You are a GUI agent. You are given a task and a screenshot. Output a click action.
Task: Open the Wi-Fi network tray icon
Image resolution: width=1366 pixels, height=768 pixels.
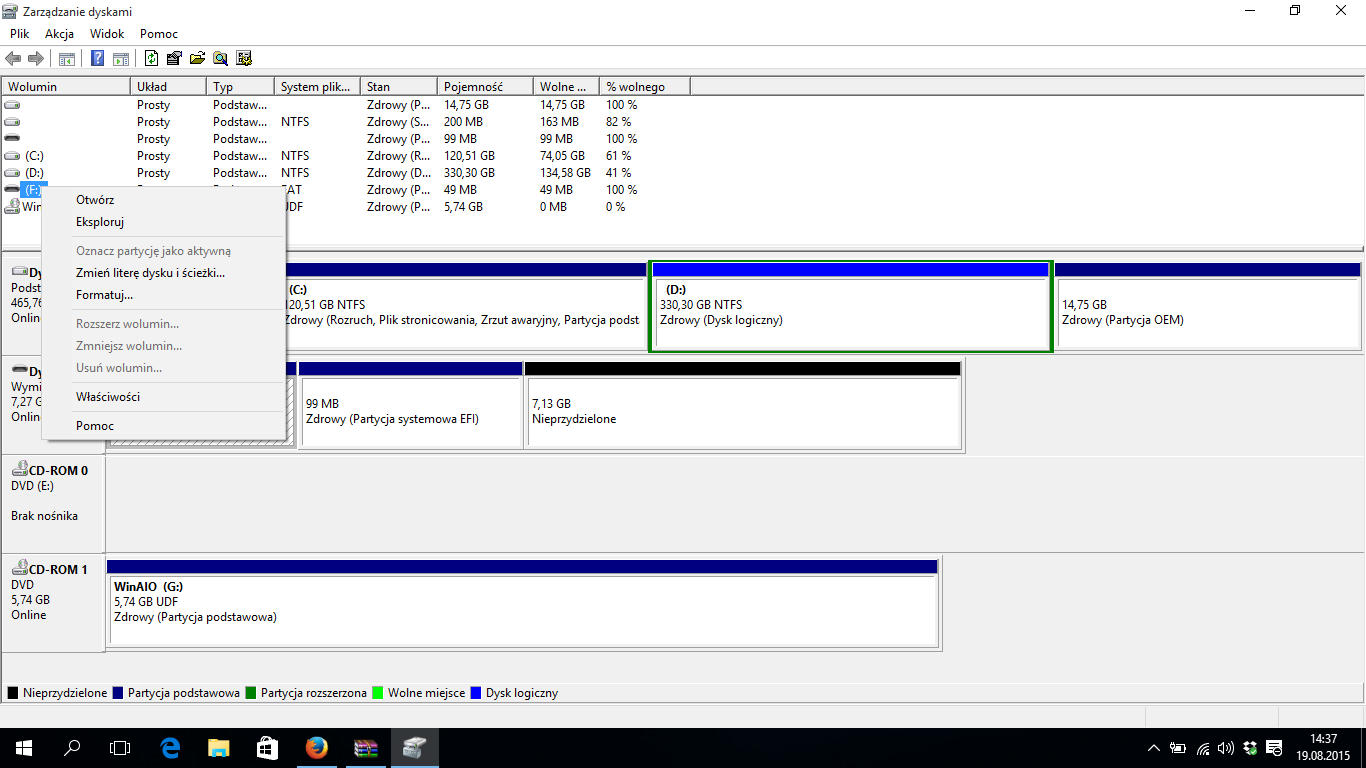coord(1203,748)
